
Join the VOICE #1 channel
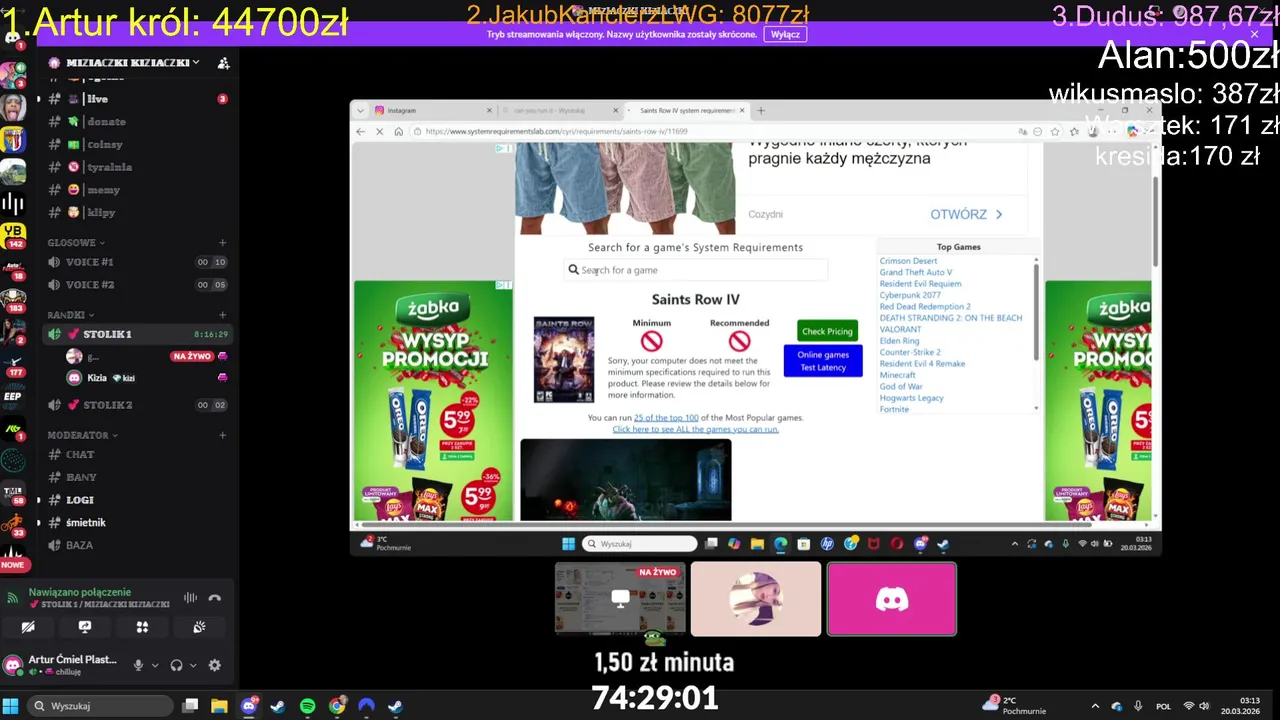[138, 262]
